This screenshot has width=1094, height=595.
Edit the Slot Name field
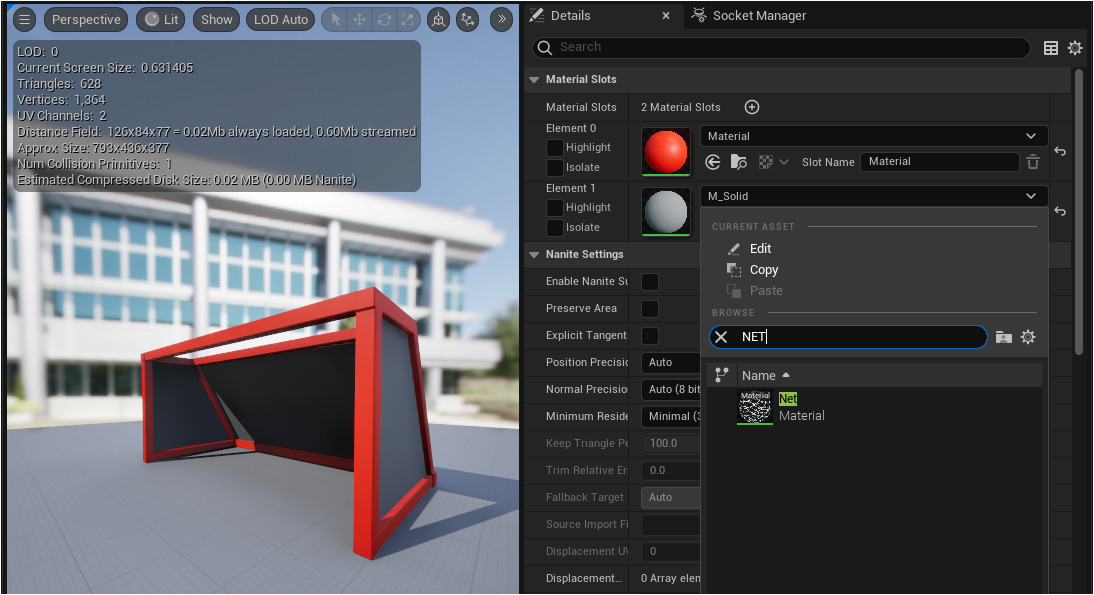(939, 161)
